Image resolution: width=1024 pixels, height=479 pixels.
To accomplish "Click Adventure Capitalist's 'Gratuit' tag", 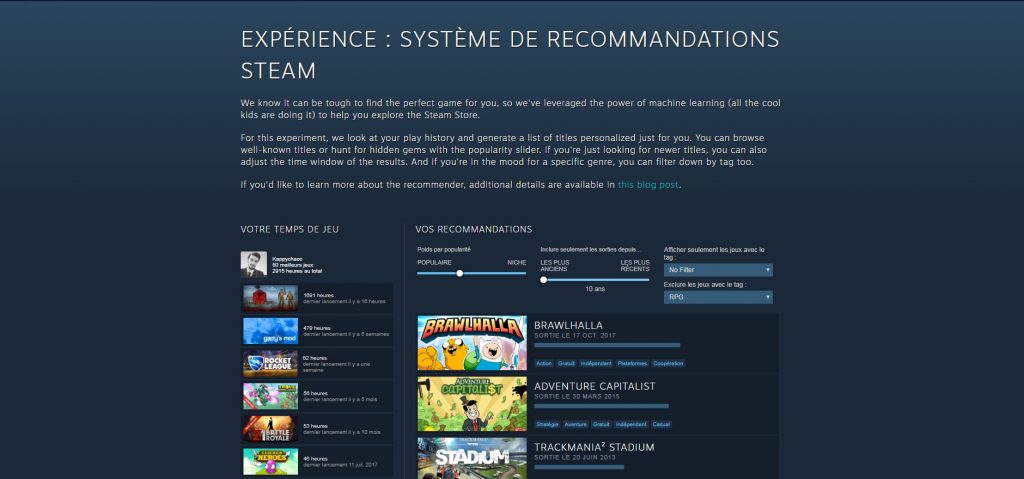I will point(601,424).
